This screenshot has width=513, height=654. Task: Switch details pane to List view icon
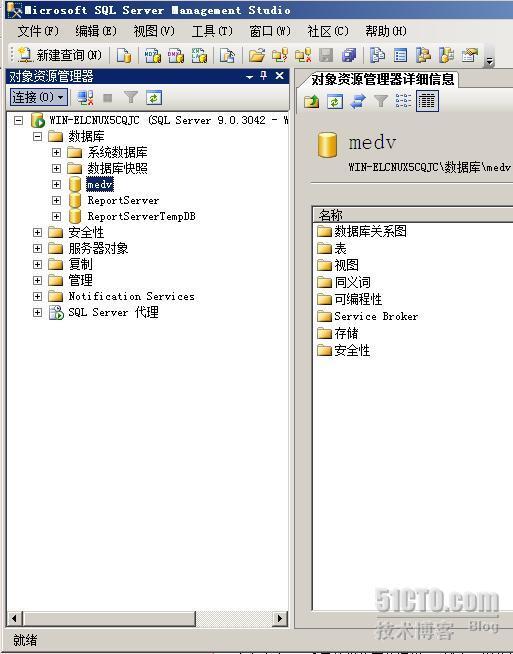(x=403, y=101)
